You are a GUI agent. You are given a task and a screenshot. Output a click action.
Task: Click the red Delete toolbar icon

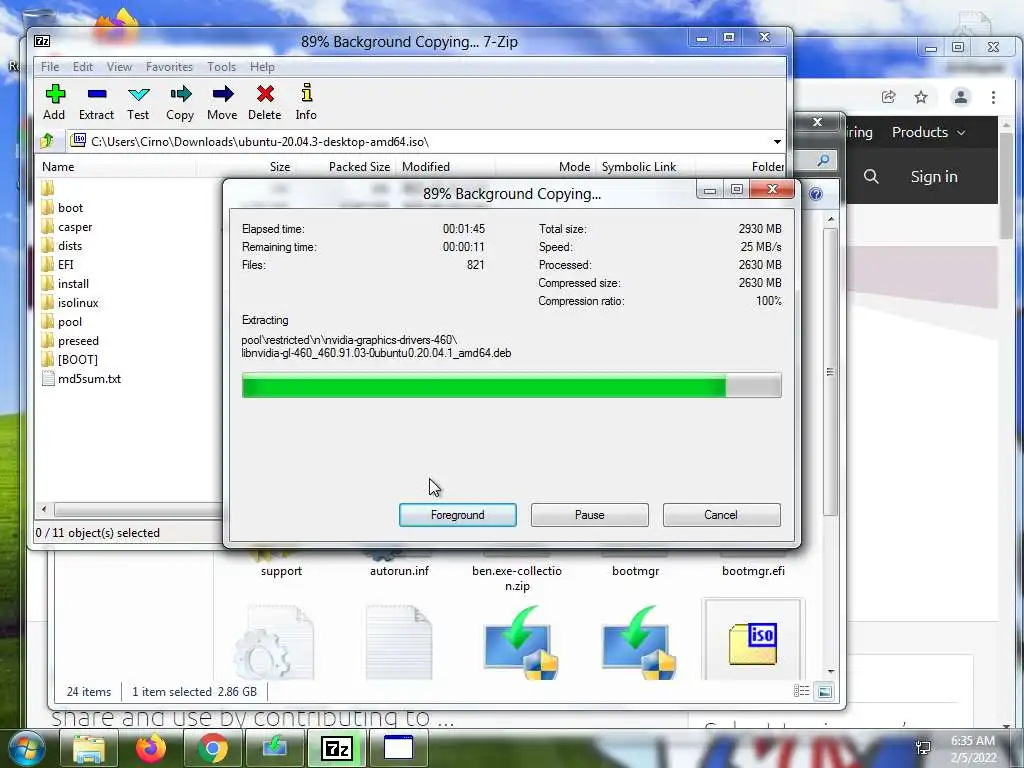click(264, 102)
